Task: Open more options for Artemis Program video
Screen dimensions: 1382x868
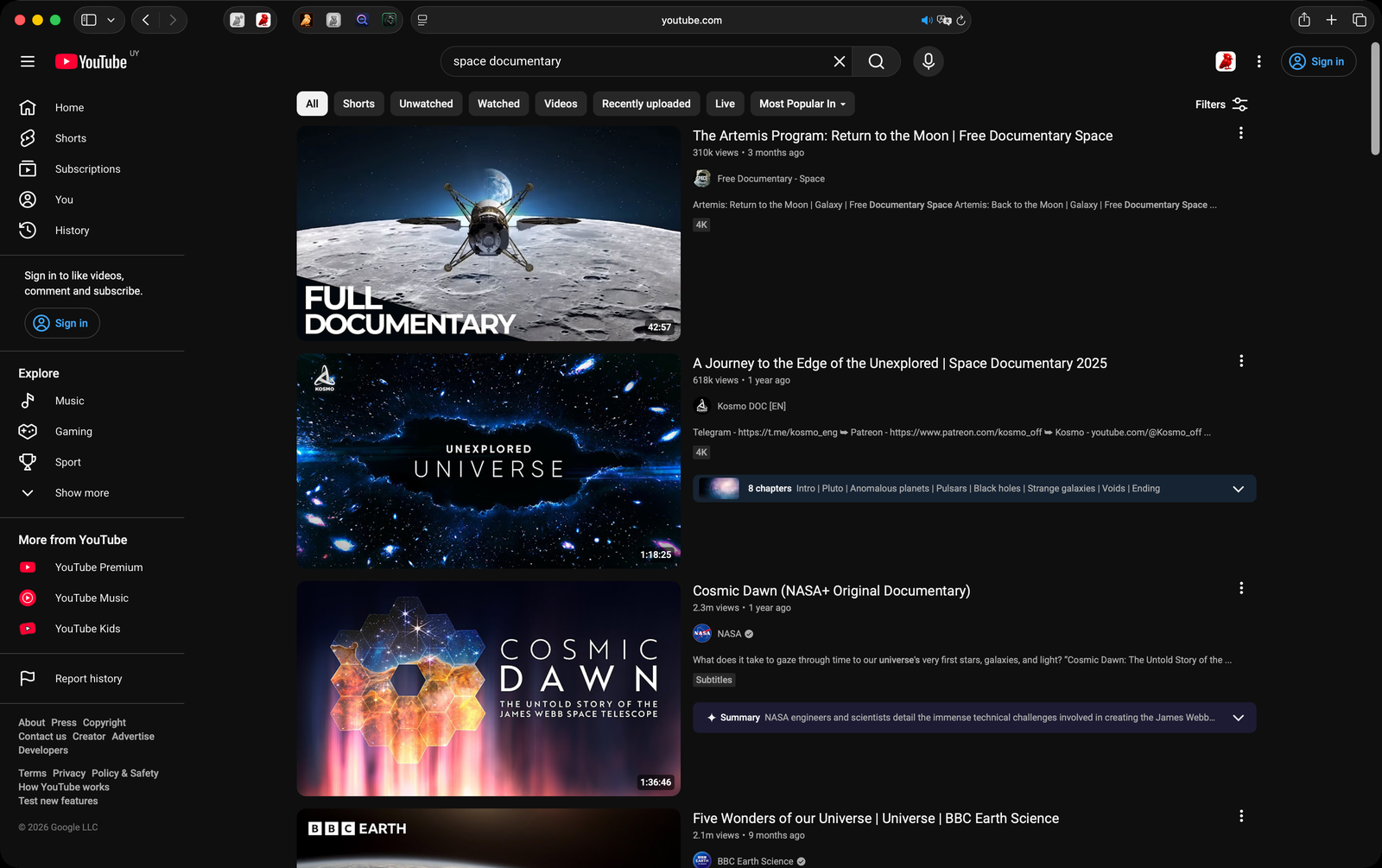Action: (1241, 133)
